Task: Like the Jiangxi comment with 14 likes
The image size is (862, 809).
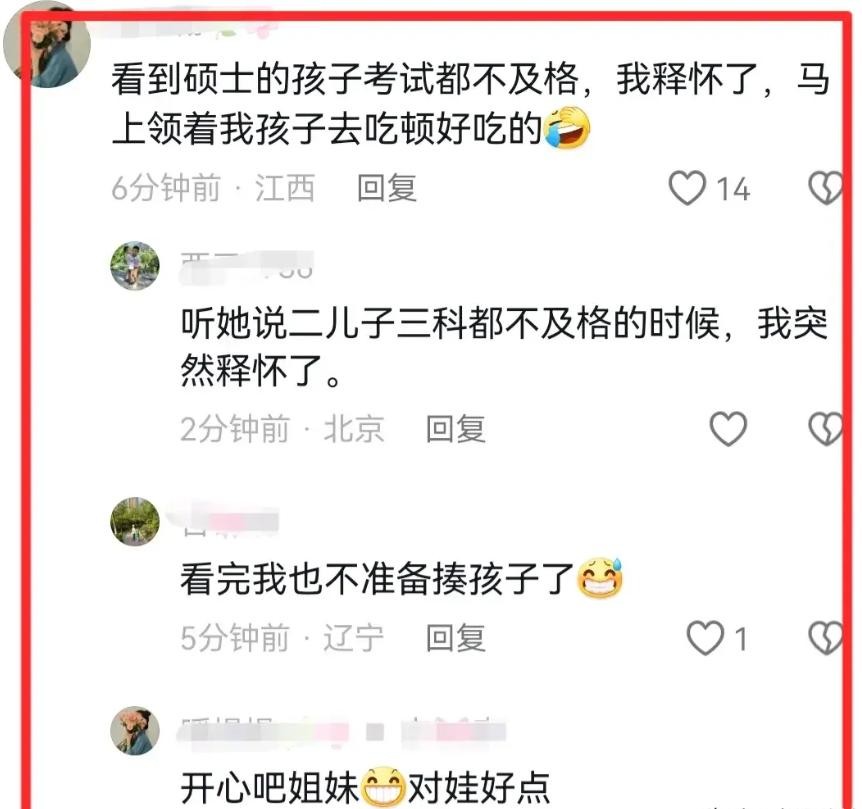Action: click(687, 188)
